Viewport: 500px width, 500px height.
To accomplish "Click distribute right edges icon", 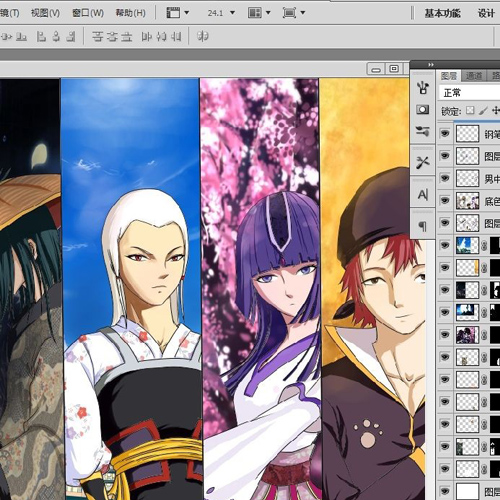I will 176,36.
